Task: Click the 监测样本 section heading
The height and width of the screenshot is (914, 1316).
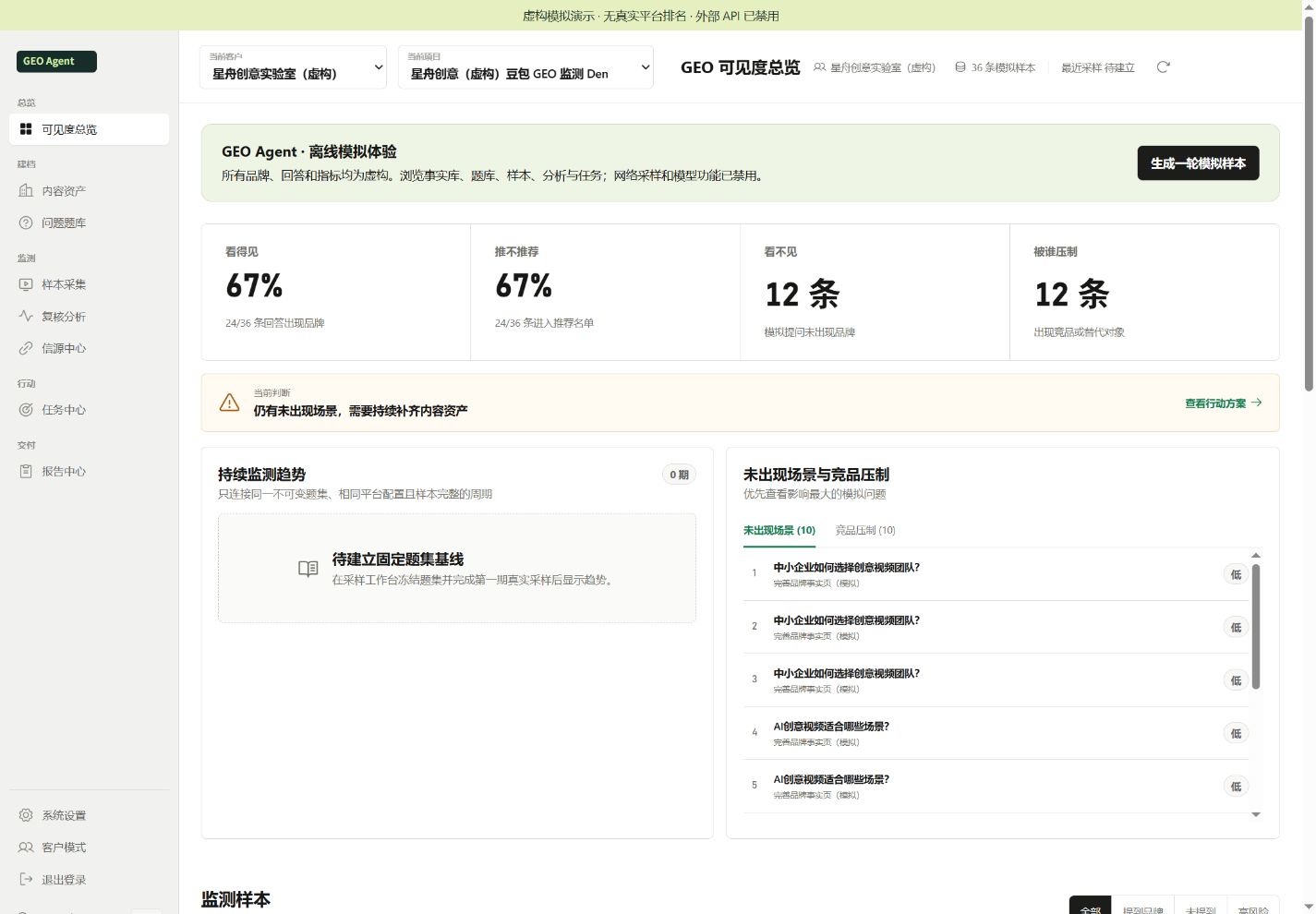Action: (x=235, y=899)
